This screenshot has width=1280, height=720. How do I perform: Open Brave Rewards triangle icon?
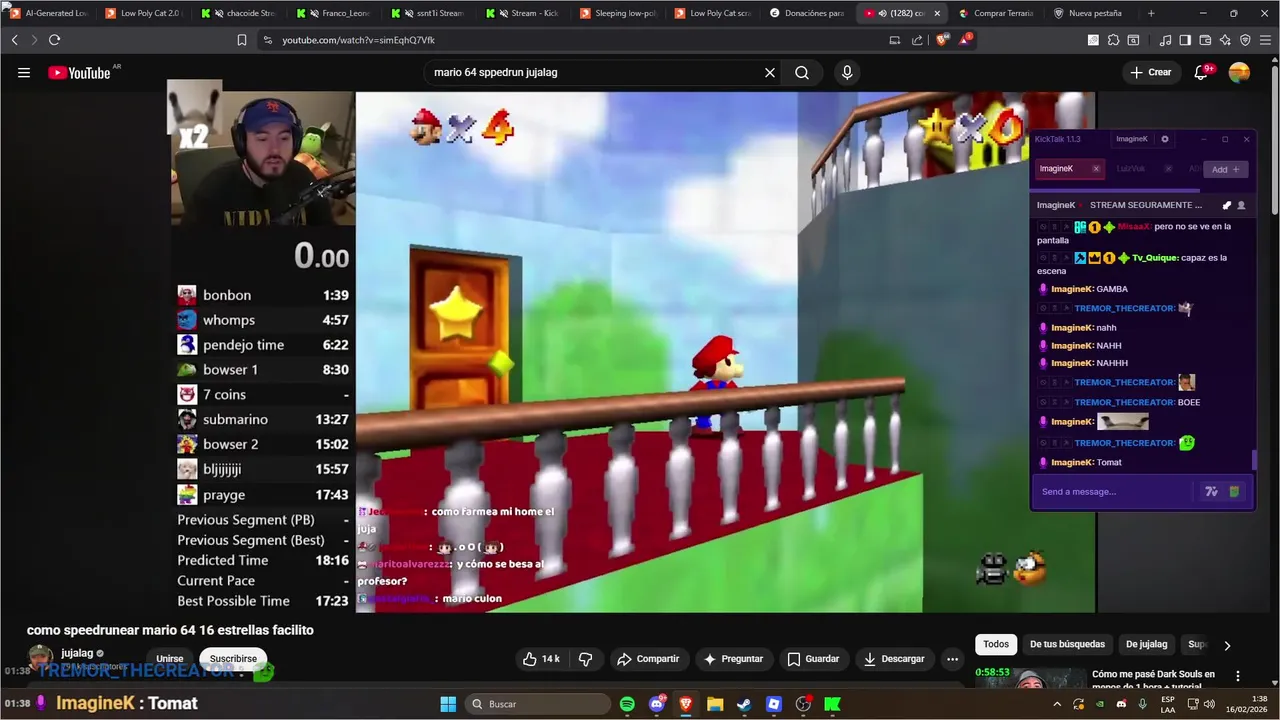coord(965,40)
